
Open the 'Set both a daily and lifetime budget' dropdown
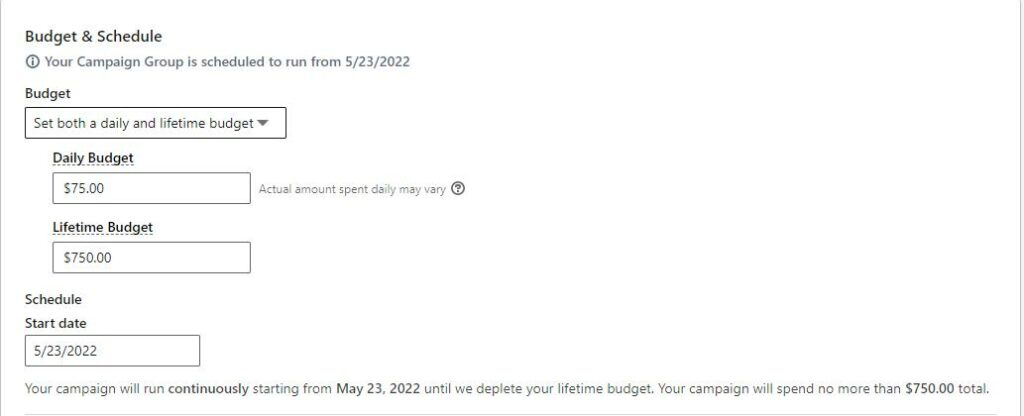pos(155,123)
